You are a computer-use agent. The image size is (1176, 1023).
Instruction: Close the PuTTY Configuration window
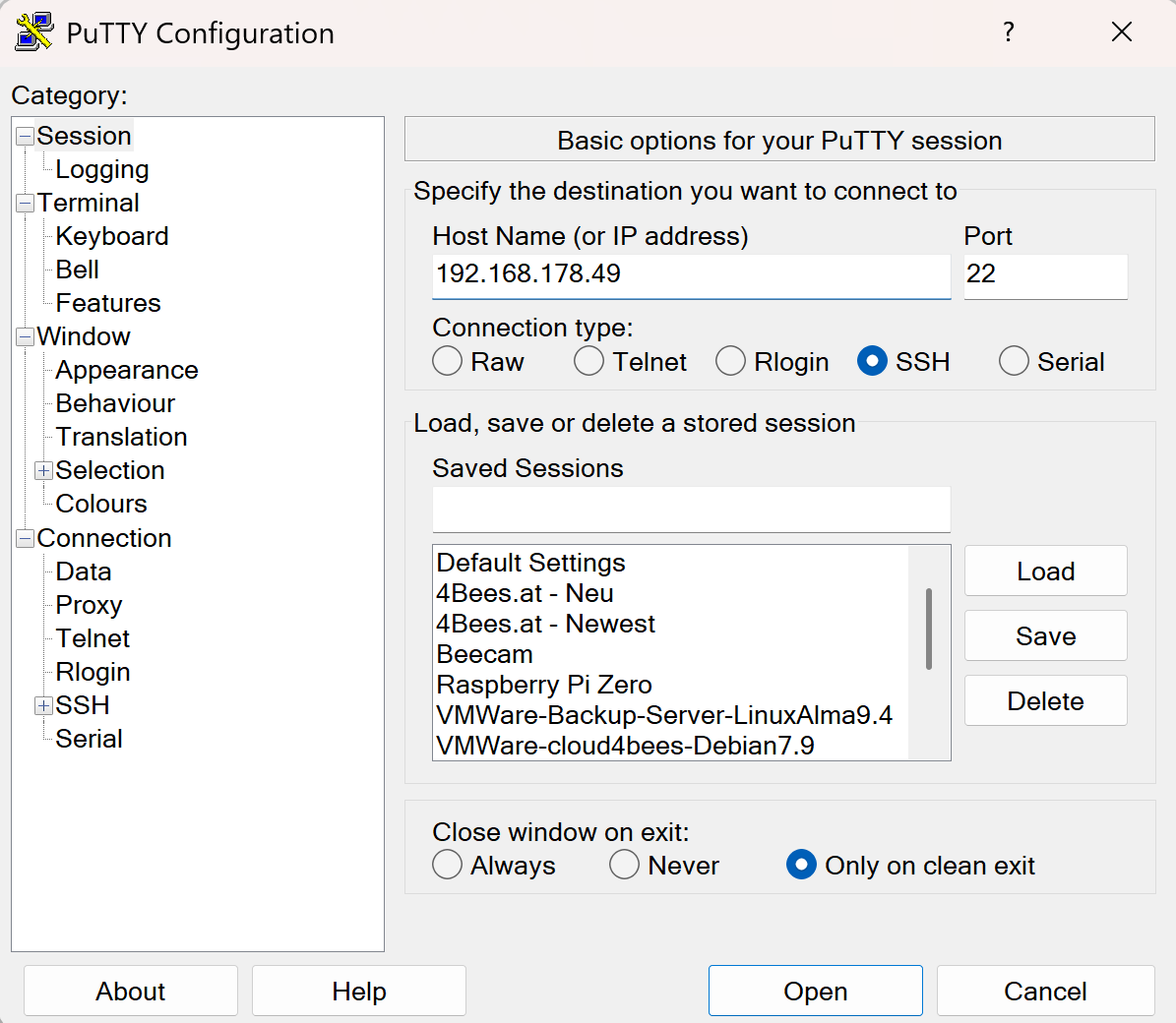tap(1121, 32)
